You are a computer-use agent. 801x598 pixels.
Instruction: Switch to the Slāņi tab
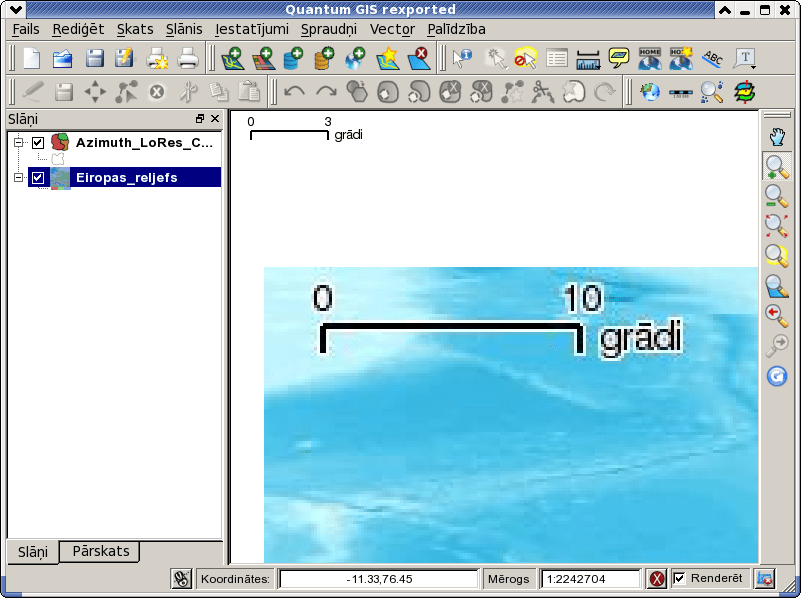click(x=33, y=552)
